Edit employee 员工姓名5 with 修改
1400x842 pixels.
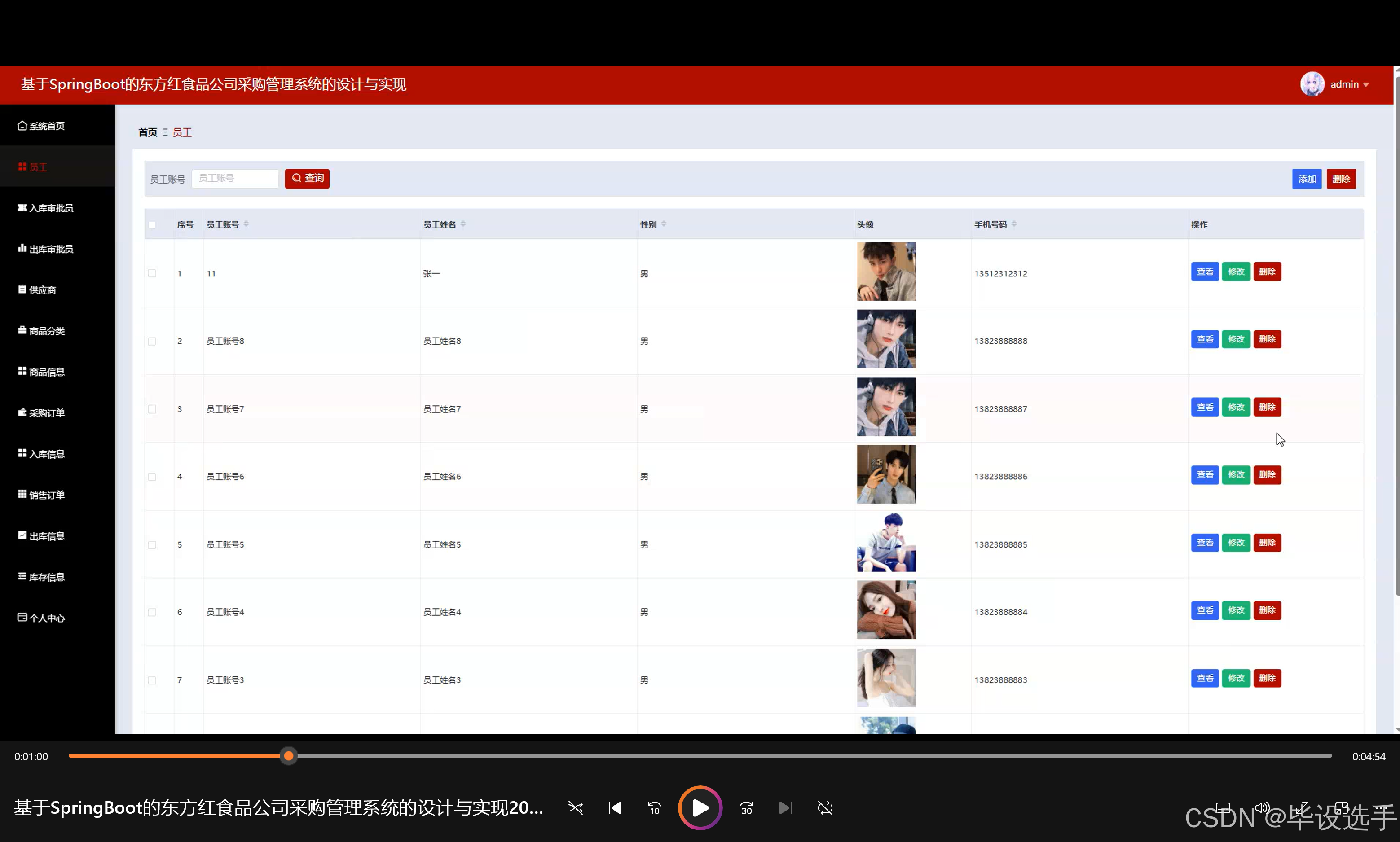click(x=1236, y=543)
